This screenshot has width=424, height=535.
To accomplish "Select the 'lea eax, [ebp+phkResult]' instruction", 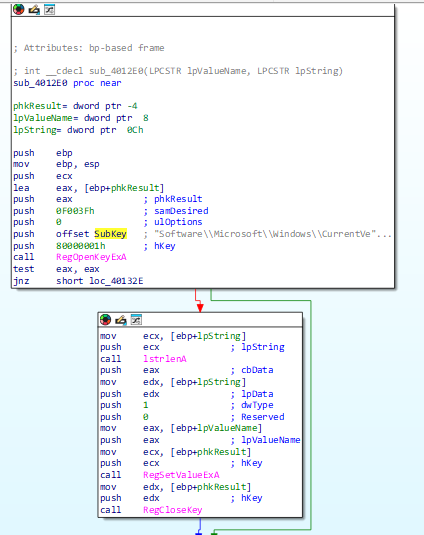I will point(89,188).
